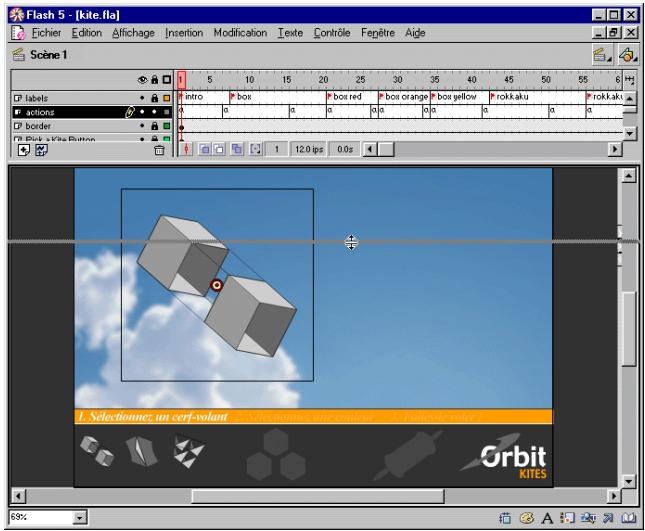The height and width of the screenshot is (531, 645).
Task: Open the Info panel from launcher bar
Action: click(x=505, y=518)
